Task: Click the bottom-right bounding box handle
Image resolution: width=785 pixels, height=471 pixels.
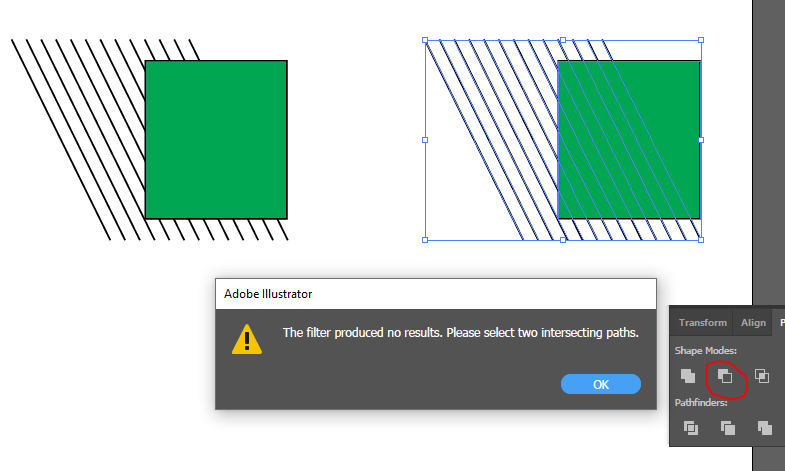Action: tap(700, 239)
